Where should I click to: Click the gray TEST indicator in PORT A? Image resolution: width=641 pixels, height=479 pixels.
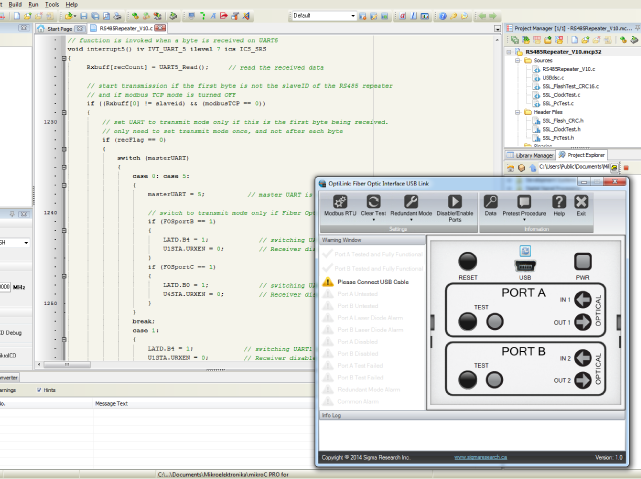pos(495,322)
